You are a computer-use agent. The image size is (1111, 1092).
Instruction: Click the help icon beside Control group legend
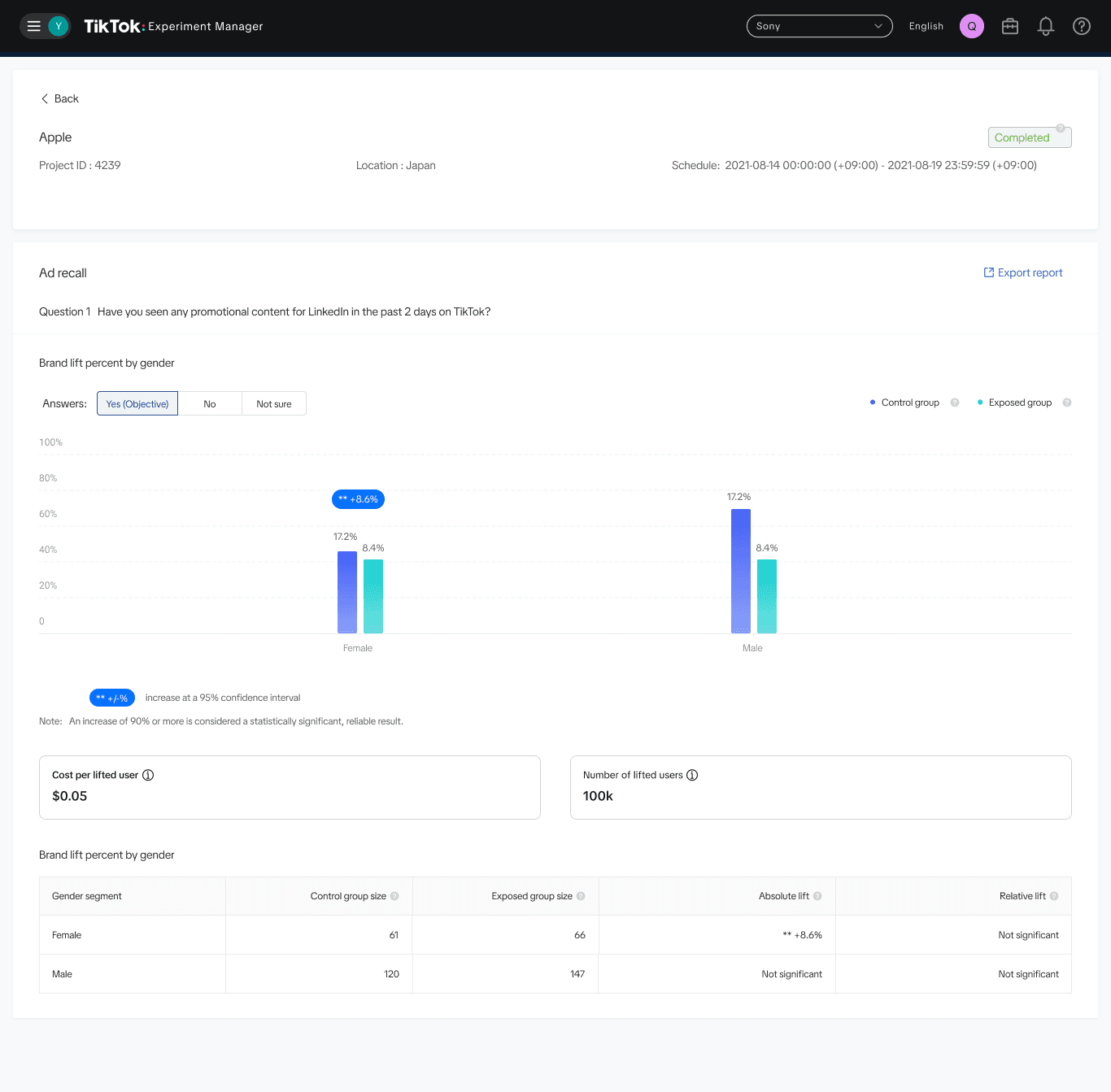tap(955, 402)
